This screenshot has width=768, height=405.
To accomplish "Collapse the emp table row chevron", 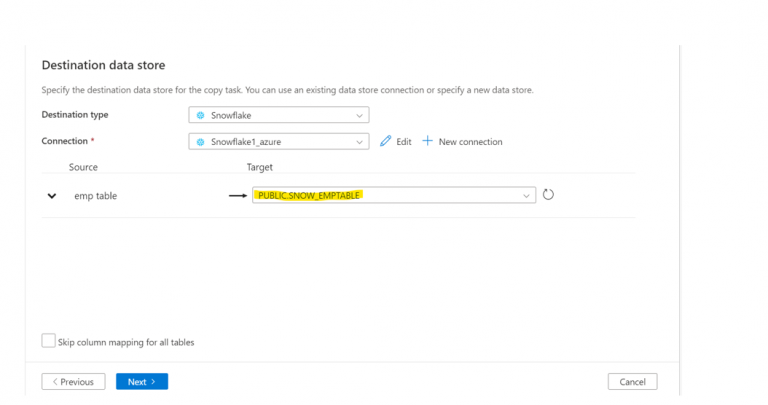I will pos(52,196).
